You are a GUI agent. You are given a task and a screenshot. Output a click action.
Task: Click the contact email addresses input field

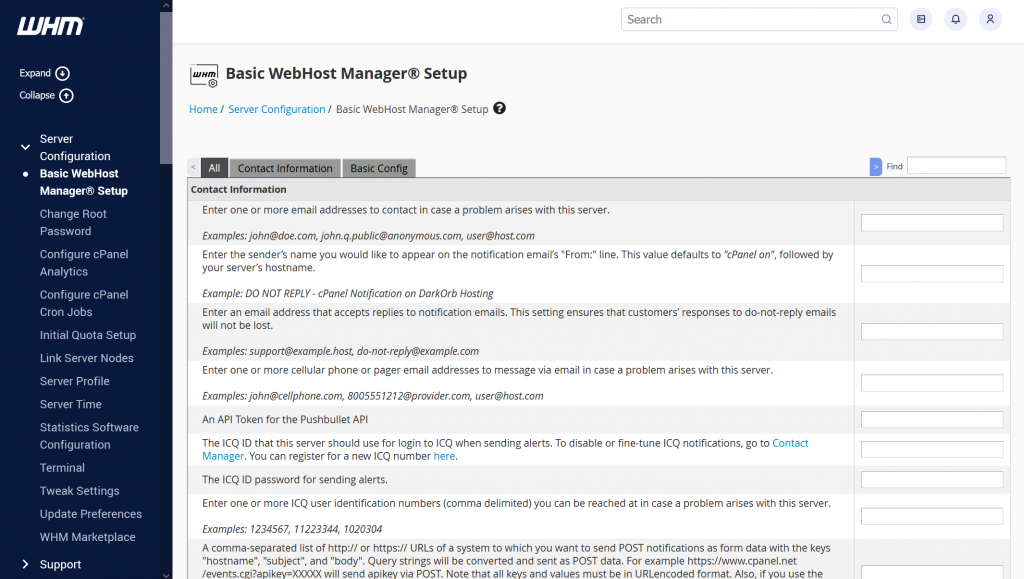click(x=932, y=223)
